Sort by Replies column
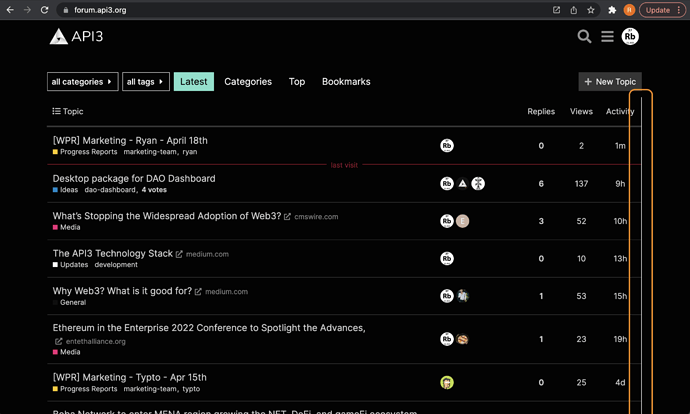This screenshot has height=414, width=690. (x=541, y=112)
